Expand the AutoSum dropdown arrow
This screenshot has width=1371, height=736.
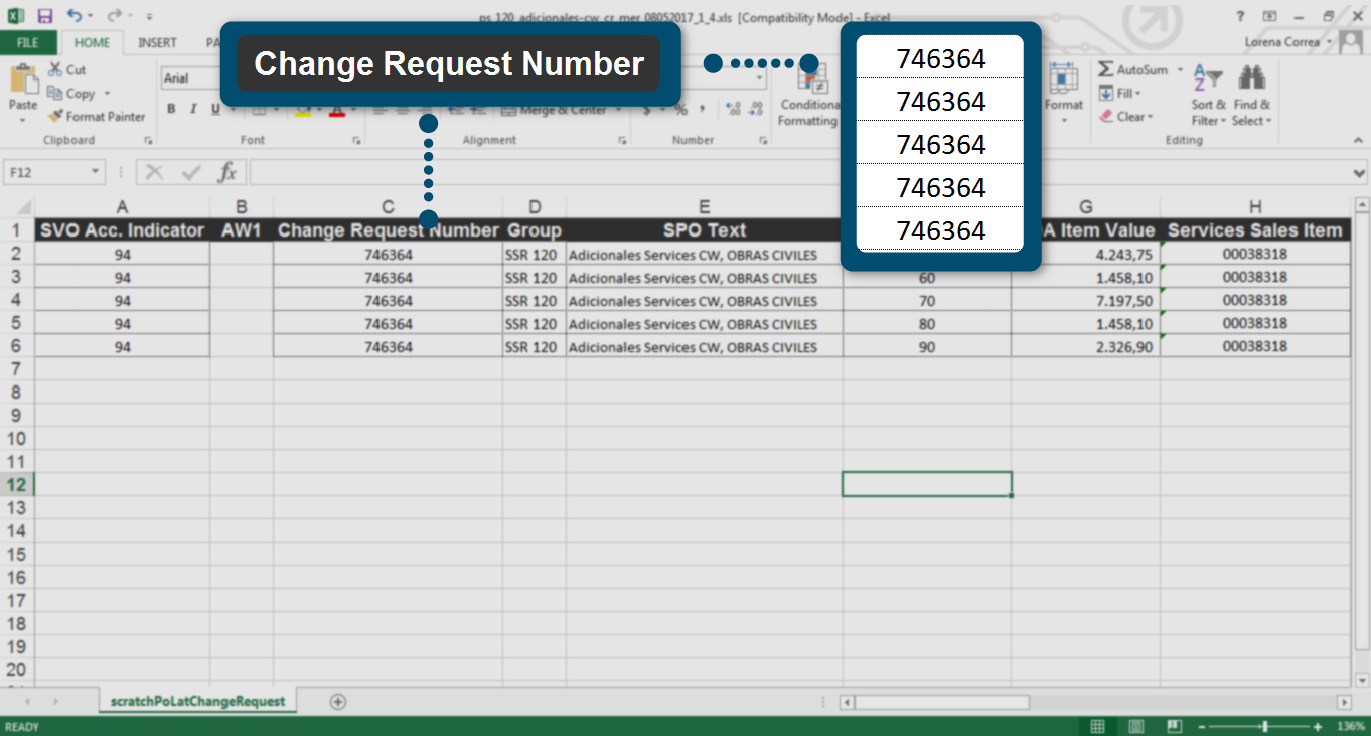point(1180,70)
